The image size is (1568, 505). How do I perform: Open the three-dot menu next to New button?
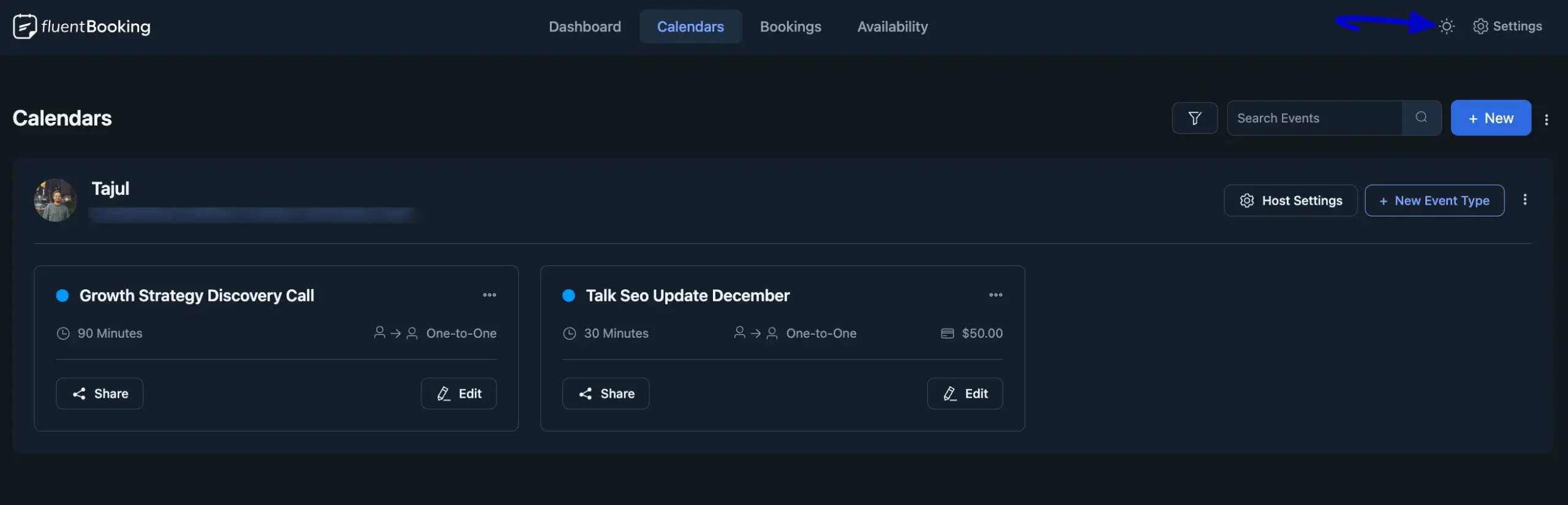pyautogui.click(x=1548, y=120)
